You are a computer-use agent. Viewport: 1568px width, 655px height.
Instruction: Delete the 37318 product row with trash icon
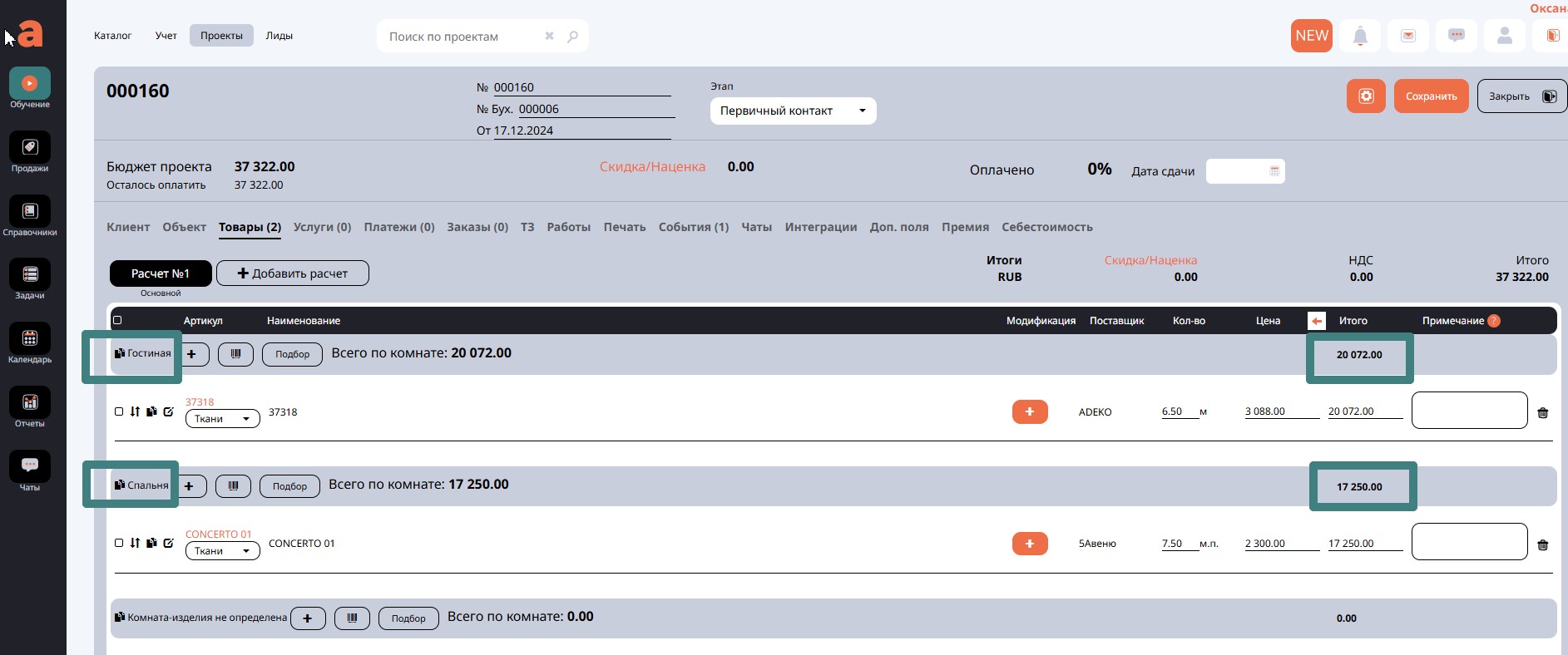click(x=1542, y=413)
